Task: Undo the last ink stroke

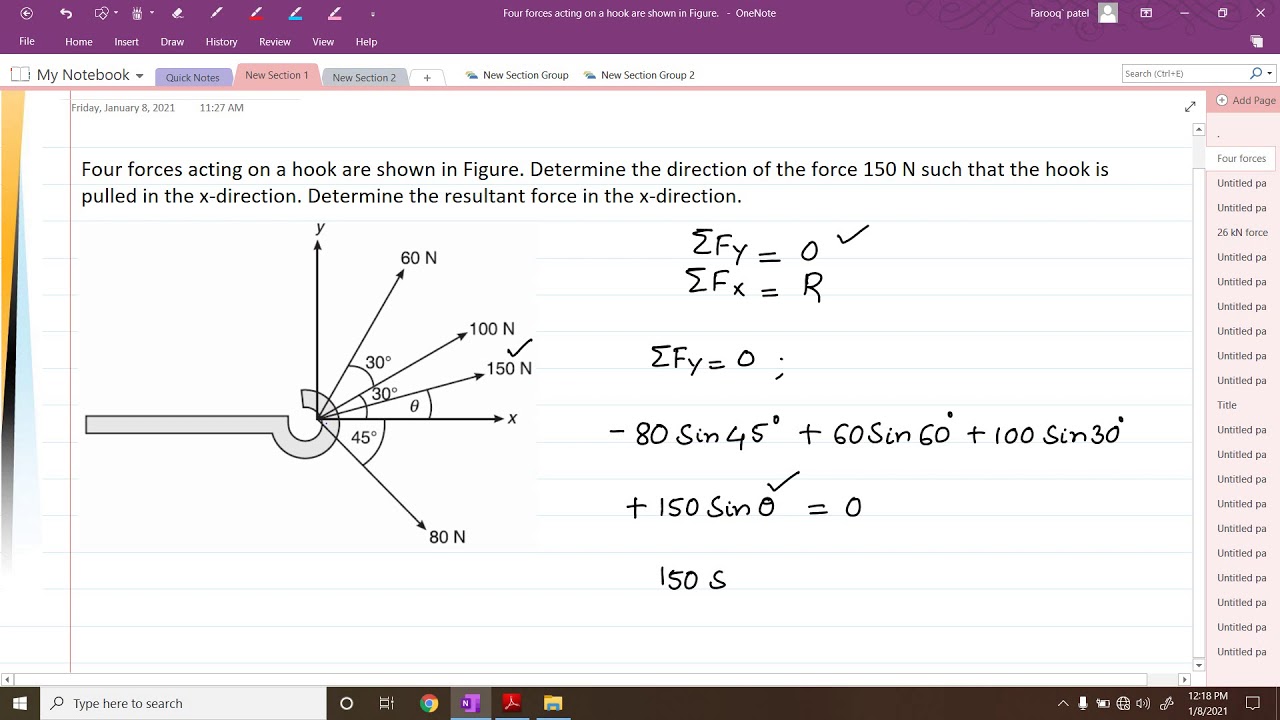Action: click(x=66, y=13)
